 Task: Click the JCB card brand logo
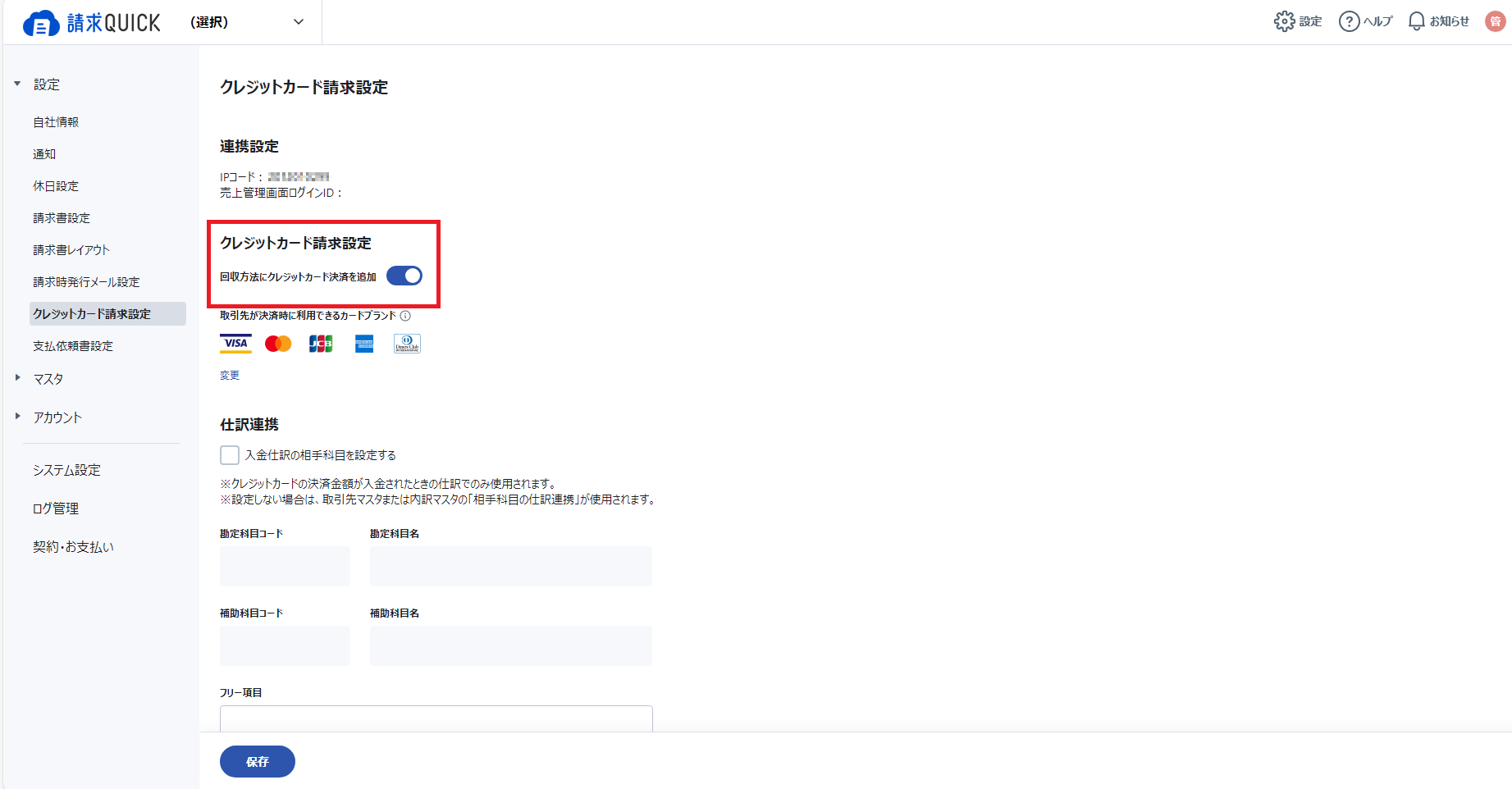321,344
